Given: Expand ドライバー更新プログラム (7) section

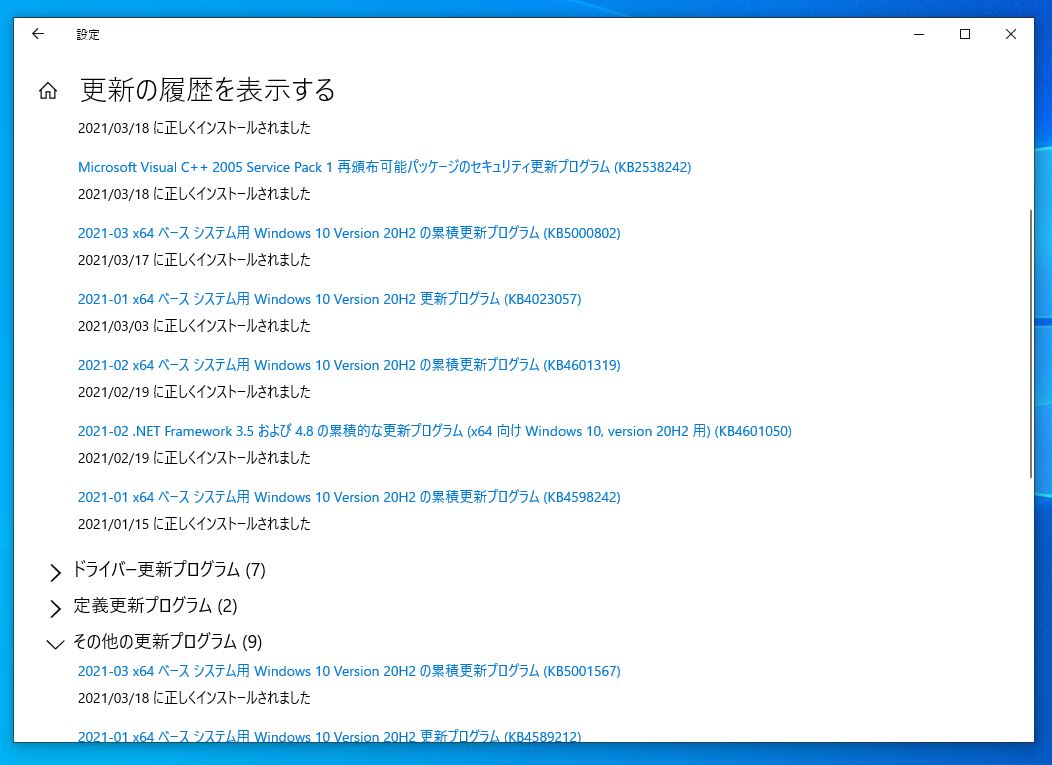Looking at the screenshot, I should coord(158,570).
